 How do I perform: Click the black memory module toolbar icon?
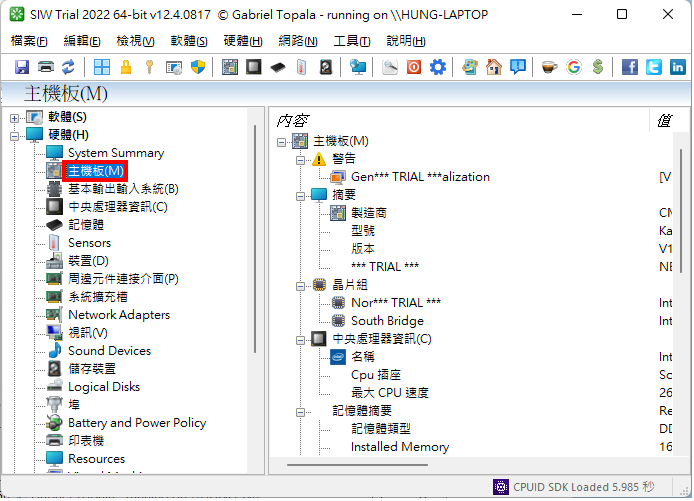[x=278, y=67]
